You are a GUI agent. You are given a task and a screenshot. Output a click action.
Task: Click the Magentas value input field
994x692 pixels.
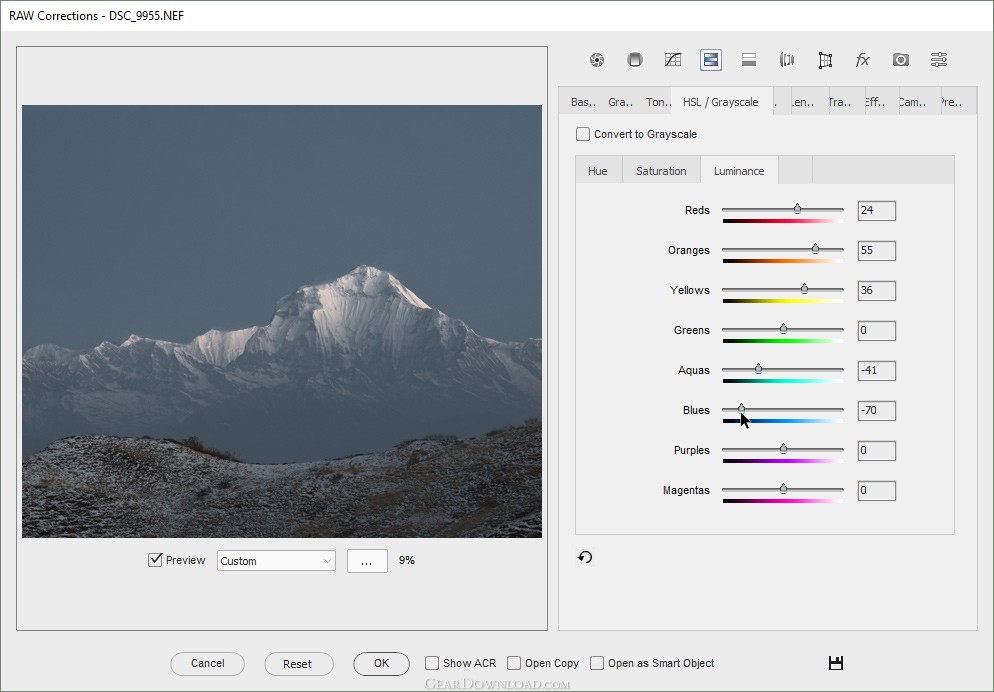(x=877, y=490)
